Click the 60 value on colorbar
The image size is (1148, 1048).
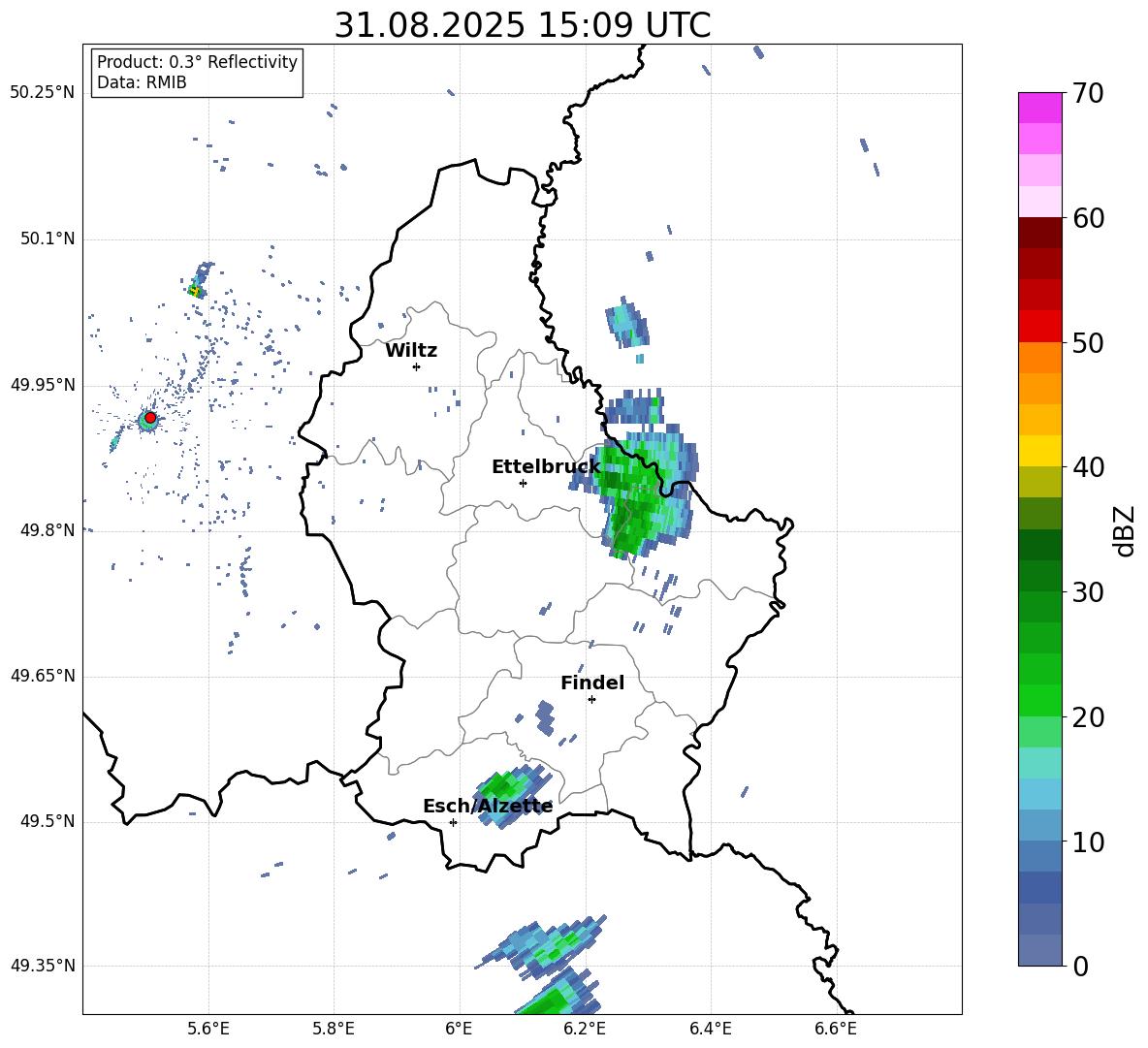point(1088,218)
